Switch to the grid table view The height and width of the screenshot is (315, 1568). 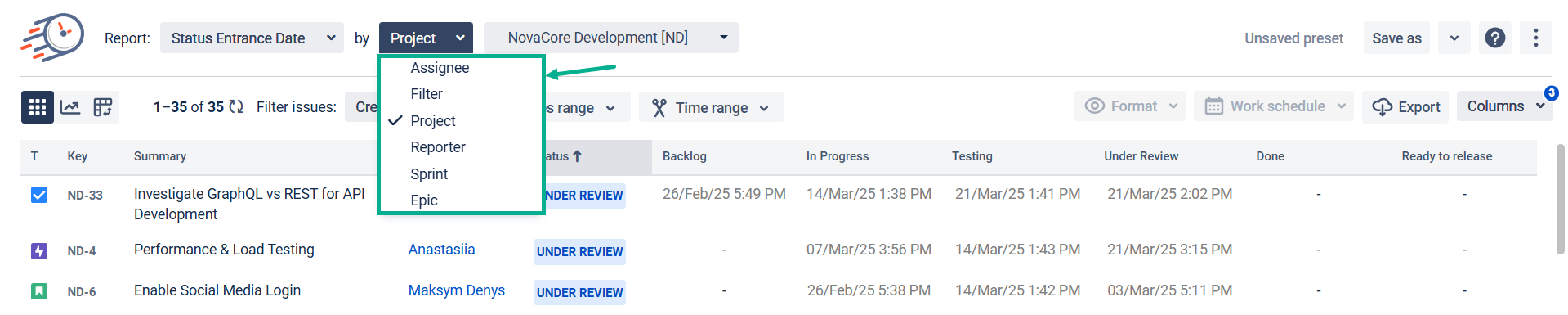pyautogui.click(x=38, y=107)
